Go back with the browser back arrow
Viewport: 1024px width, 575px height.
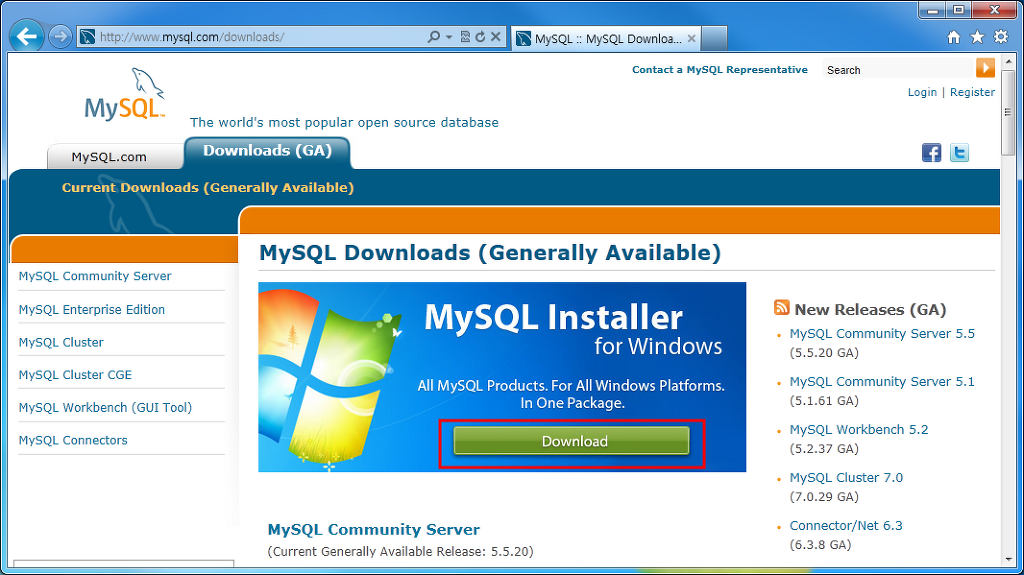[x=26, y=36]
